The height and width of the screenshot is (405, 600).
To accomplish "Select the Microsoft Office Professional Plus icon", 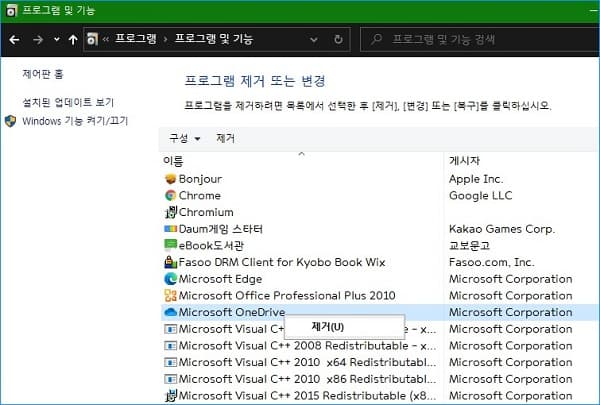I will pos(170,295).
